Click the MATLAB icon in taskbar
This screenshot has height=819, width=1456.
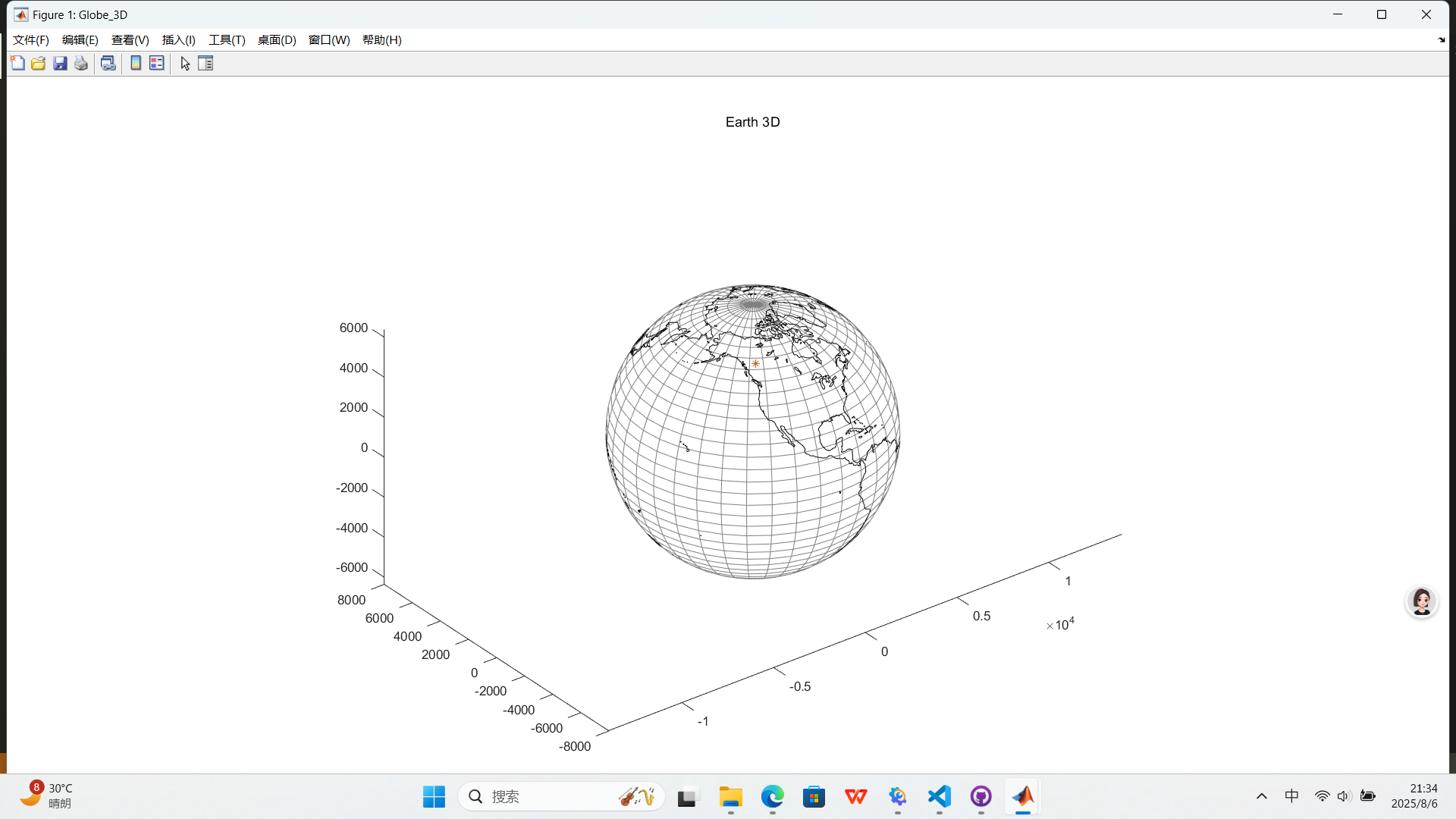pos(1022,796)
